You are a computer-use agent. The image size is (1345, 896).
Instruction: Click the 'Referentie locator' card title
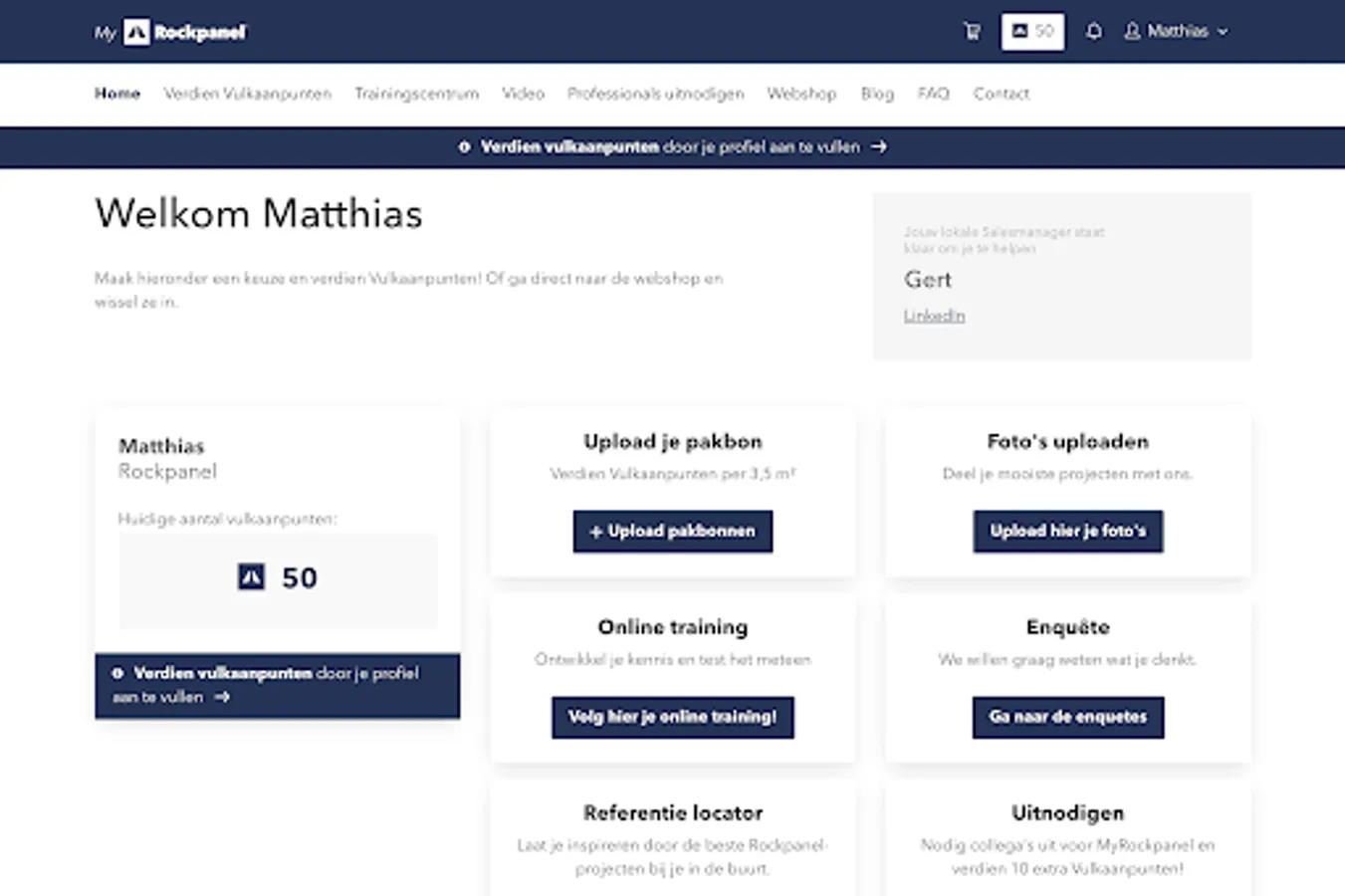point(673,812)
